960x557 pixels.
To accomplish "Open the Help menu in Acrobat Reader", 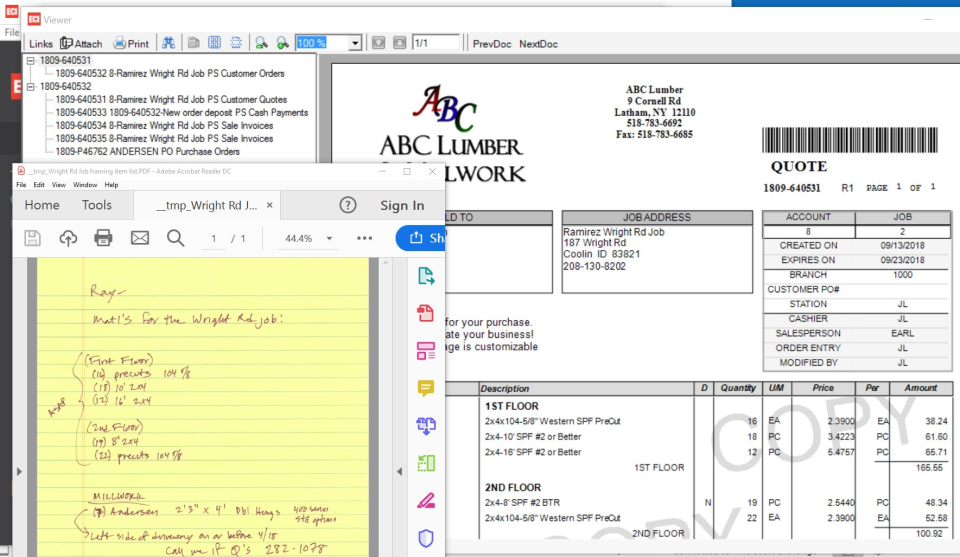I will pos(111,184).
